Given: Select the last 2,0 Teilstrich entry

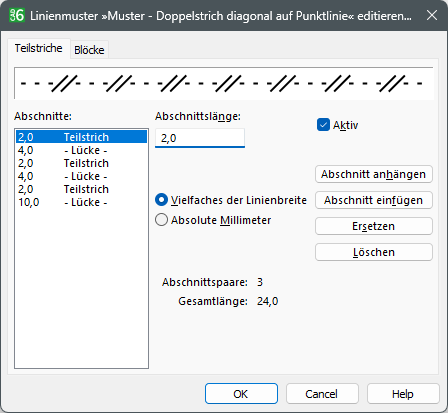Looking at the screenshot, I should coord(81,189).
